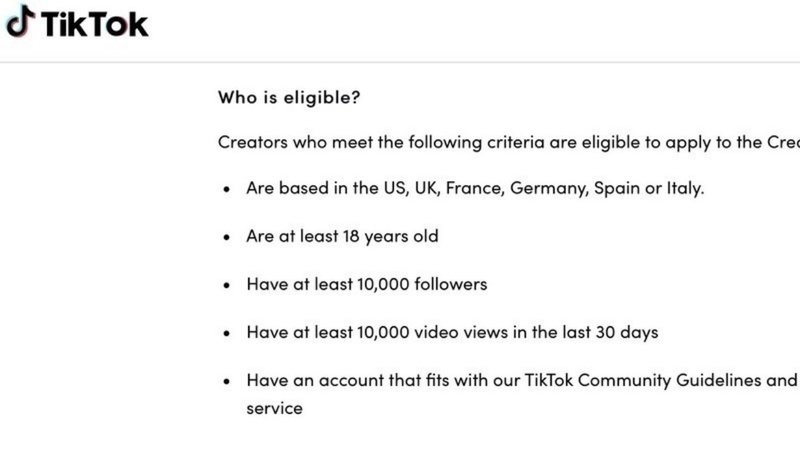Click the bullet beside the video views line
The height and width of the screenshot is (450, 800).
point(226,333)
